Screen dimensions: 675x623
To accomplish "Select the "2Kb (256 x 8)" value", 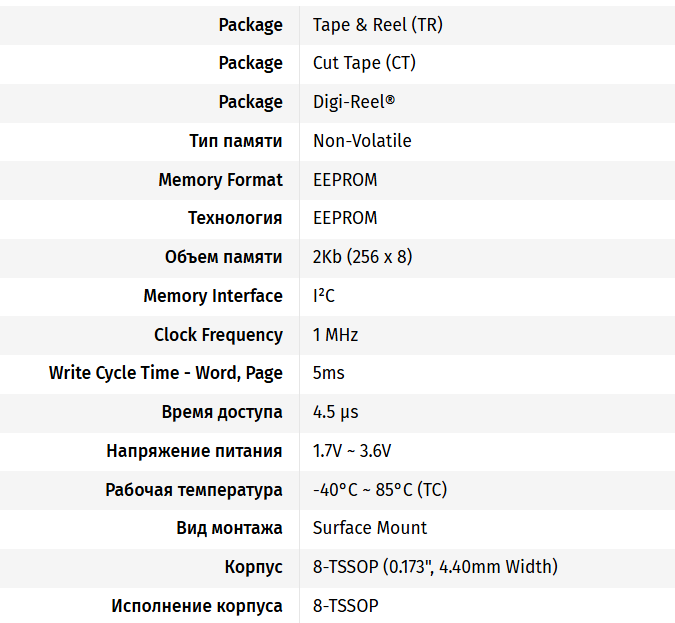I will click(x=362, y=257).
